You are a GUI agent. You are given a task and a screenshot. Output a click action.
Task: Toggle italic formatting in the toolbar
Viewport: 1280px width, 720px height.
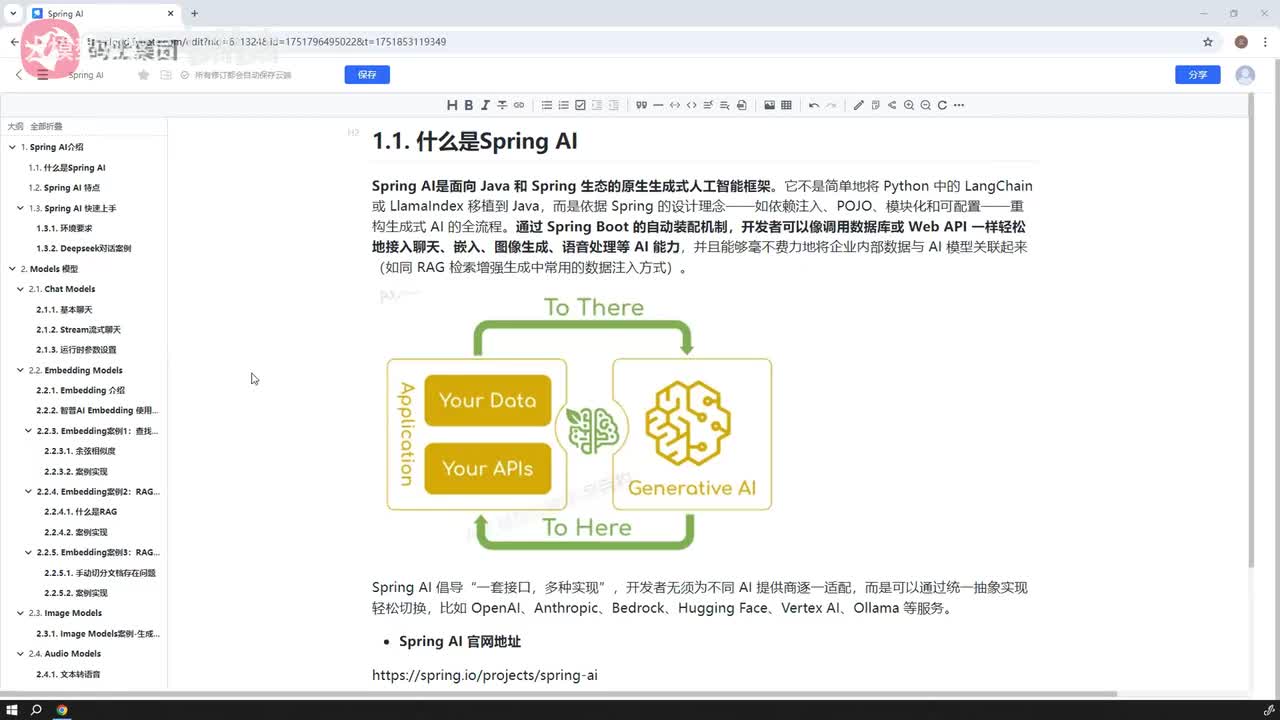[485, 105]
